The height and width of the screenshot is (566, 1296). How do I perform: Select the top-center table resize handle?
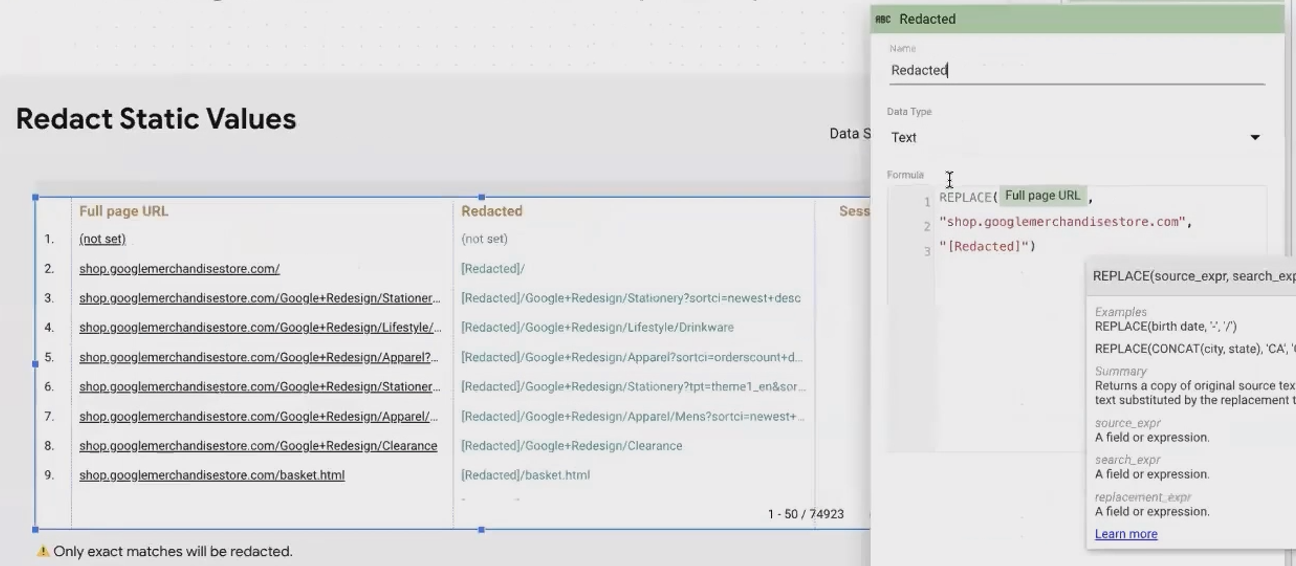[x=481, y=197]
